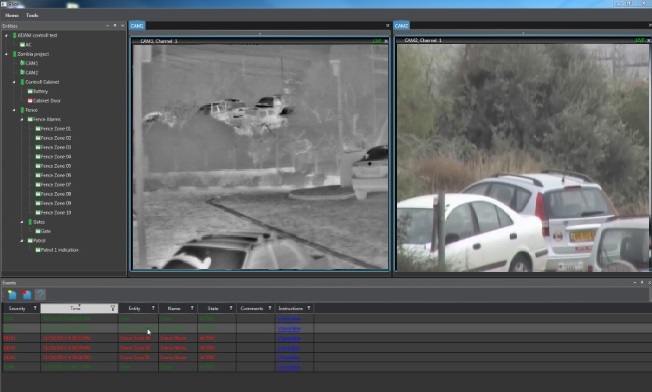Switch to the CAM1 tab
Screen dimensions: 652x392
coord(137,26)
